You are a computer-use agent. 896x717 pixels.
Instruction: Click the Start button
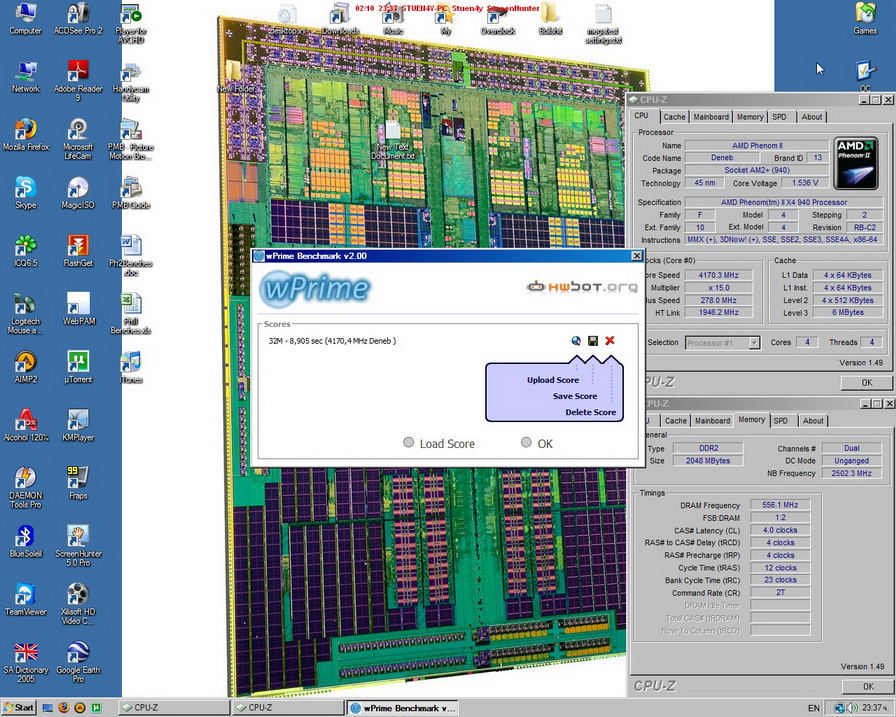(18, 707)
